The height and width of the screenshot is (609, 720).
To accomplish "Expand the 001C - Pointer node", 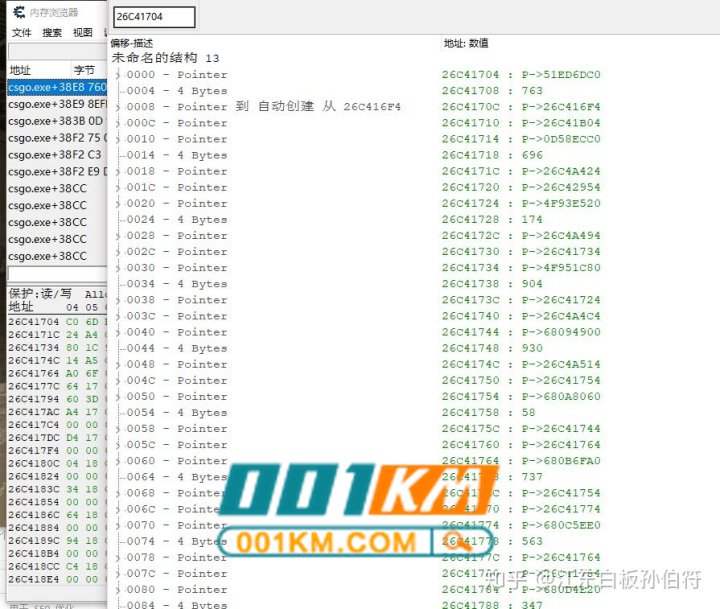I will tap(118, 187).
